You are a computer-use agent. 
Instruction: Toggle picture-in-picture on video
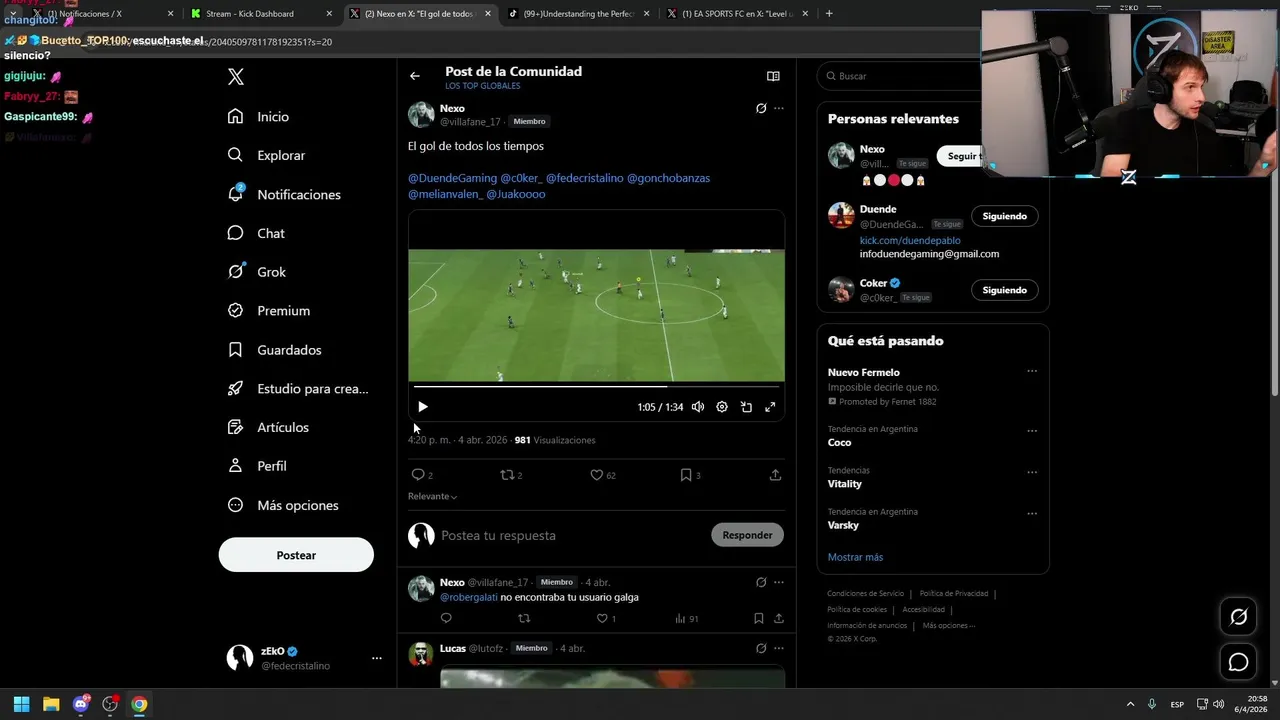746,407
